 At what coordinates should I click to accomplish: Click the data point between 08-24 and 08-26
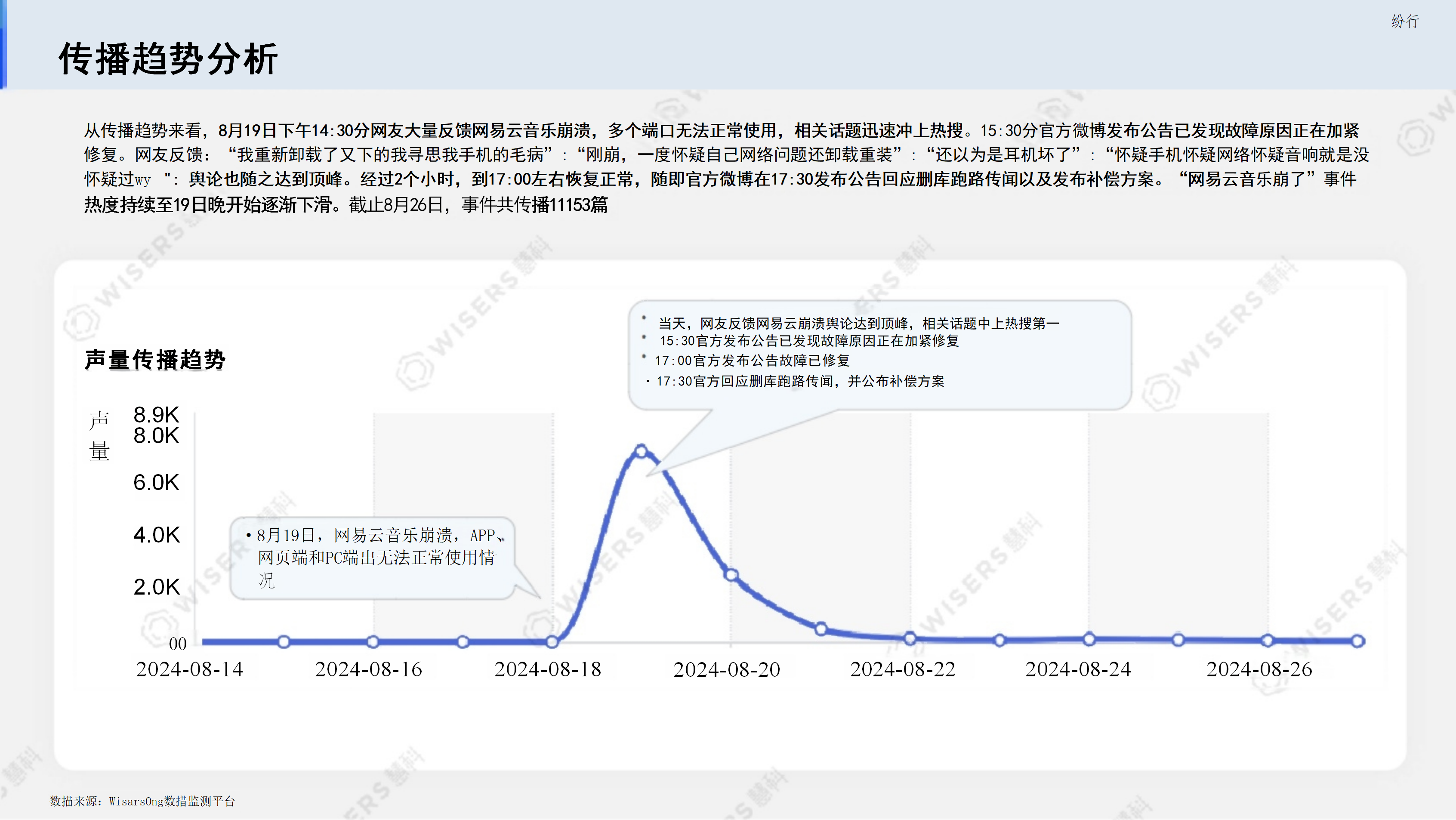1178,640
